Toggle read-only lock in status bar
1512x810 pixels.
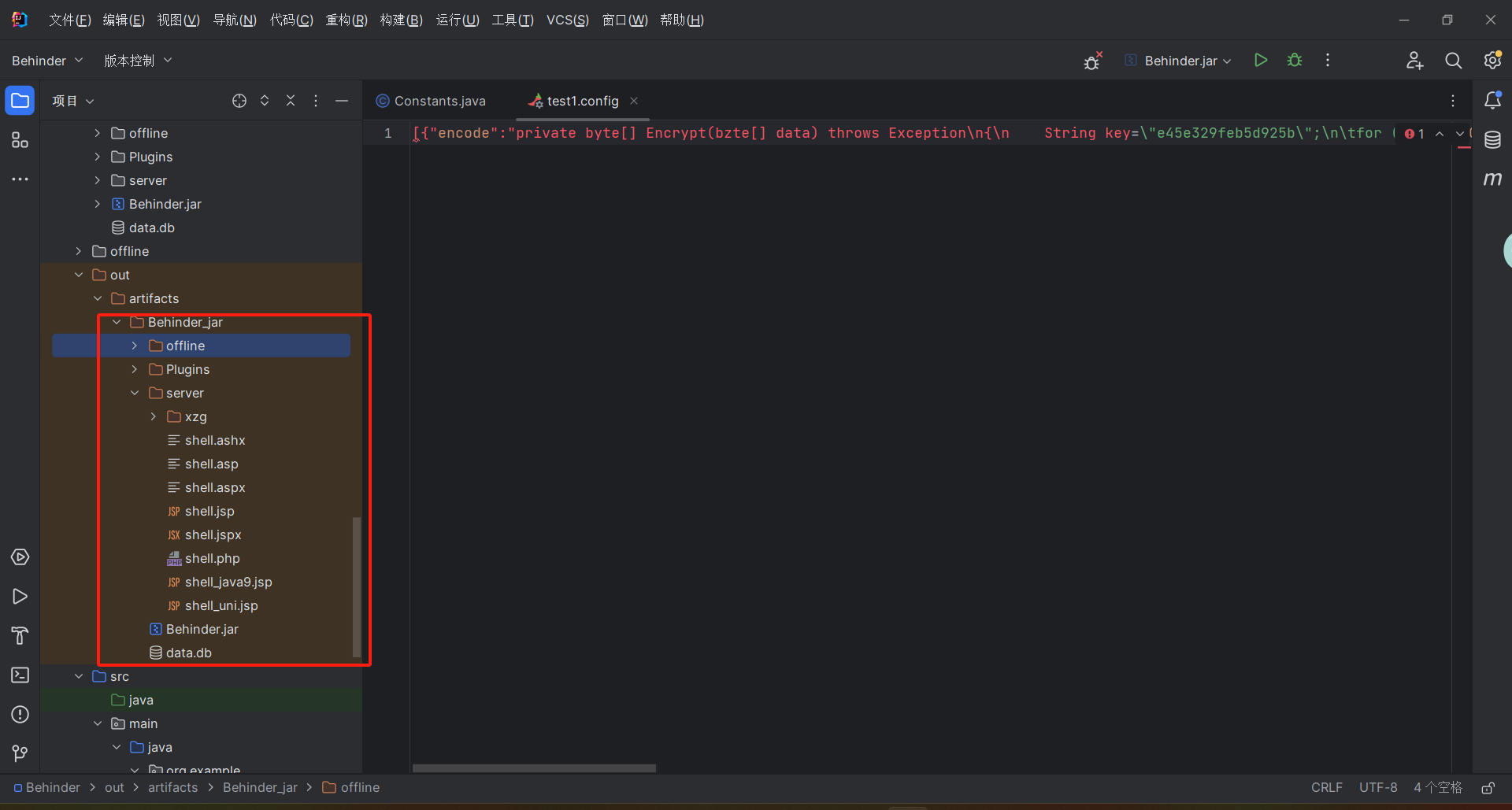pos(1488,788)
